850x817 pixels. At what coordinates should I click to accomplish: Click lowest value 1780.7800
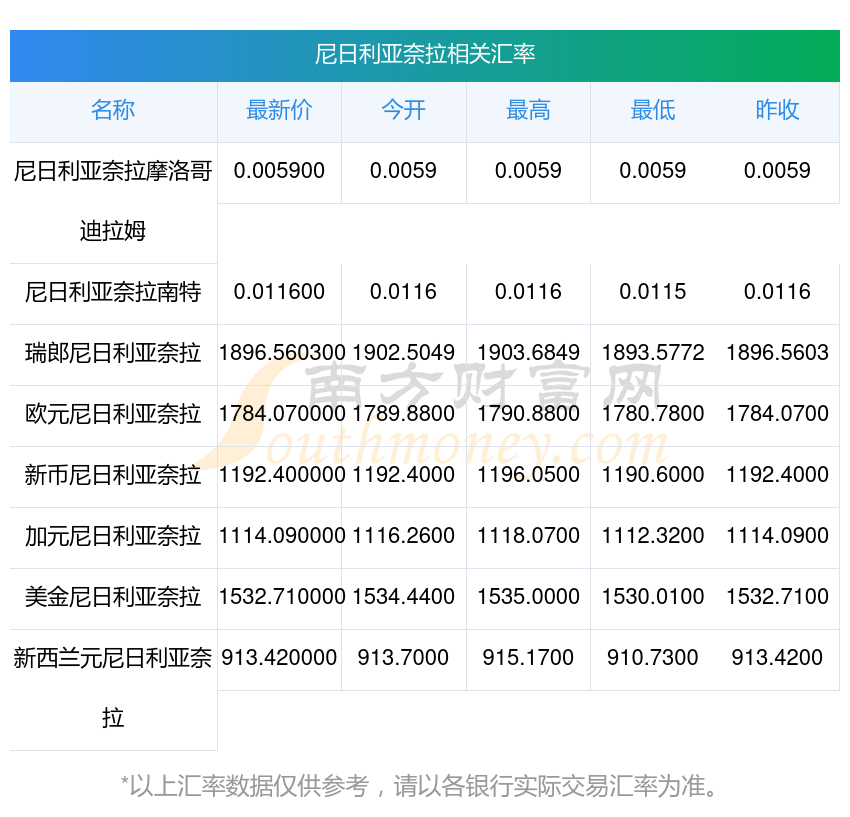tap(653, 414)
